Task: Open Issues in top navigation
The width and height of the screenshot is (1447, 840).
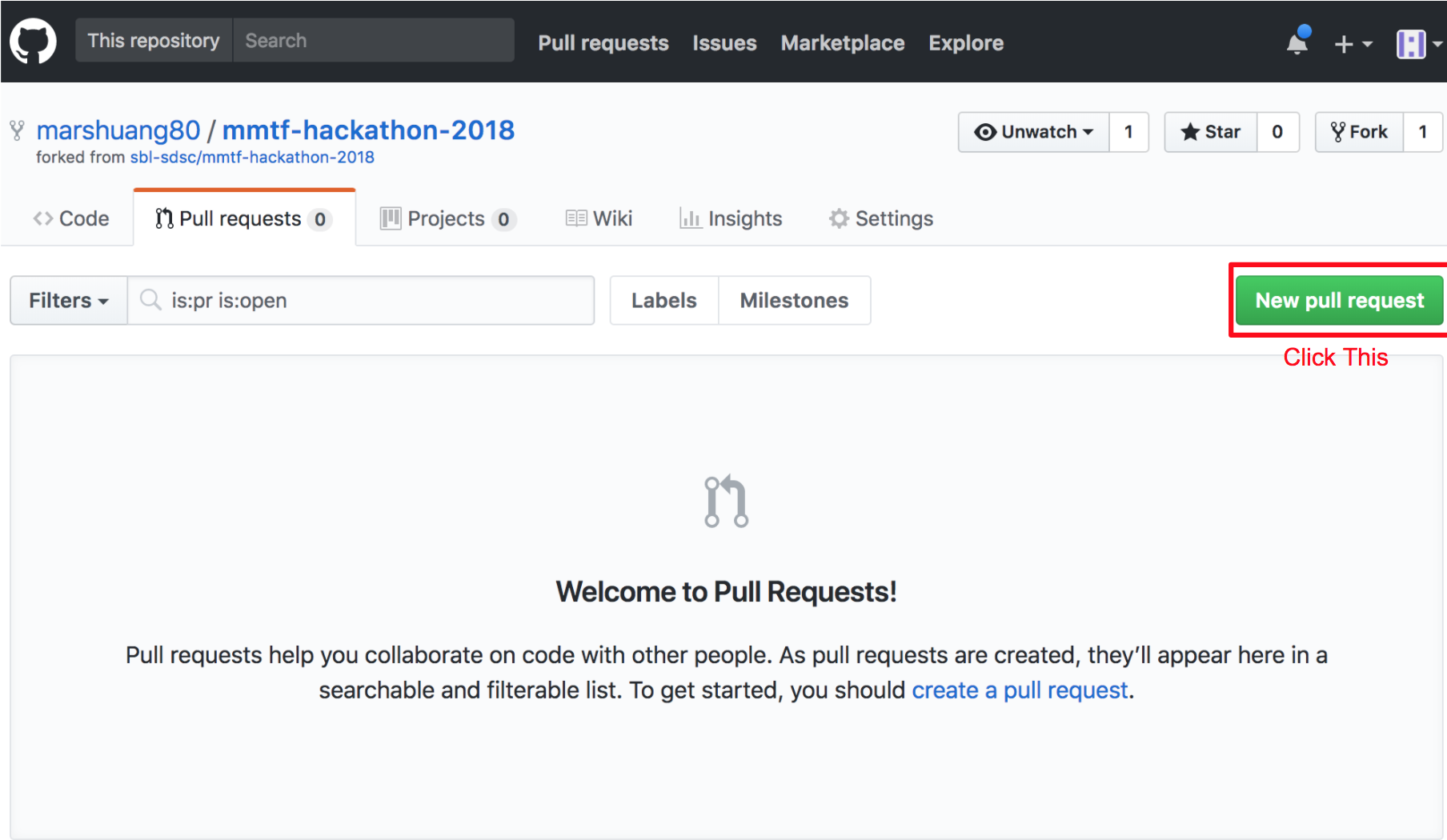Action: [724, 42]
